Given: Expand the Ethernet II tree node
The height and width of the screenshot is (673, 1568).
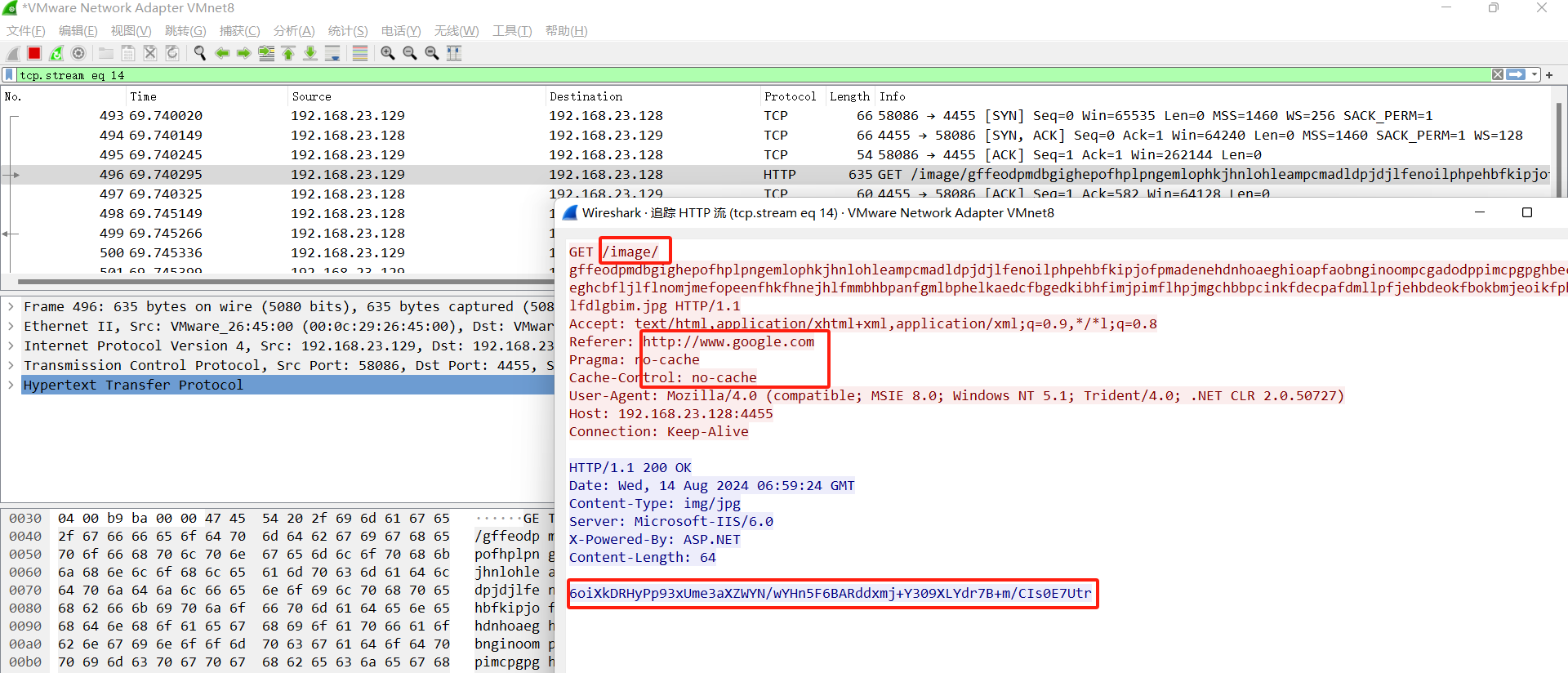Looking at the screenshot, I should 11,327.
